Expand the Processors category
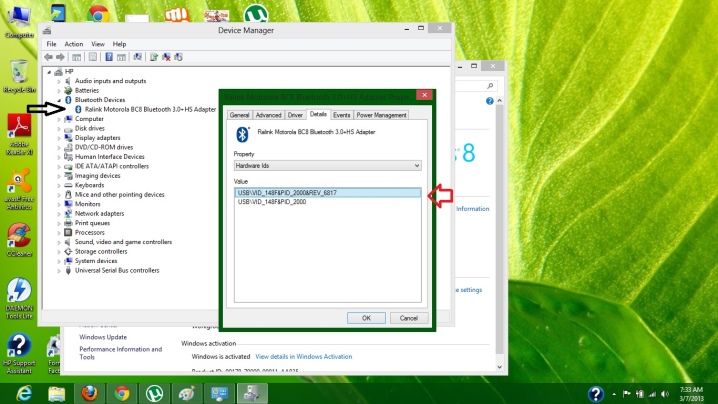The height and width of the screenshot is (404, 718). coord(59,233)
